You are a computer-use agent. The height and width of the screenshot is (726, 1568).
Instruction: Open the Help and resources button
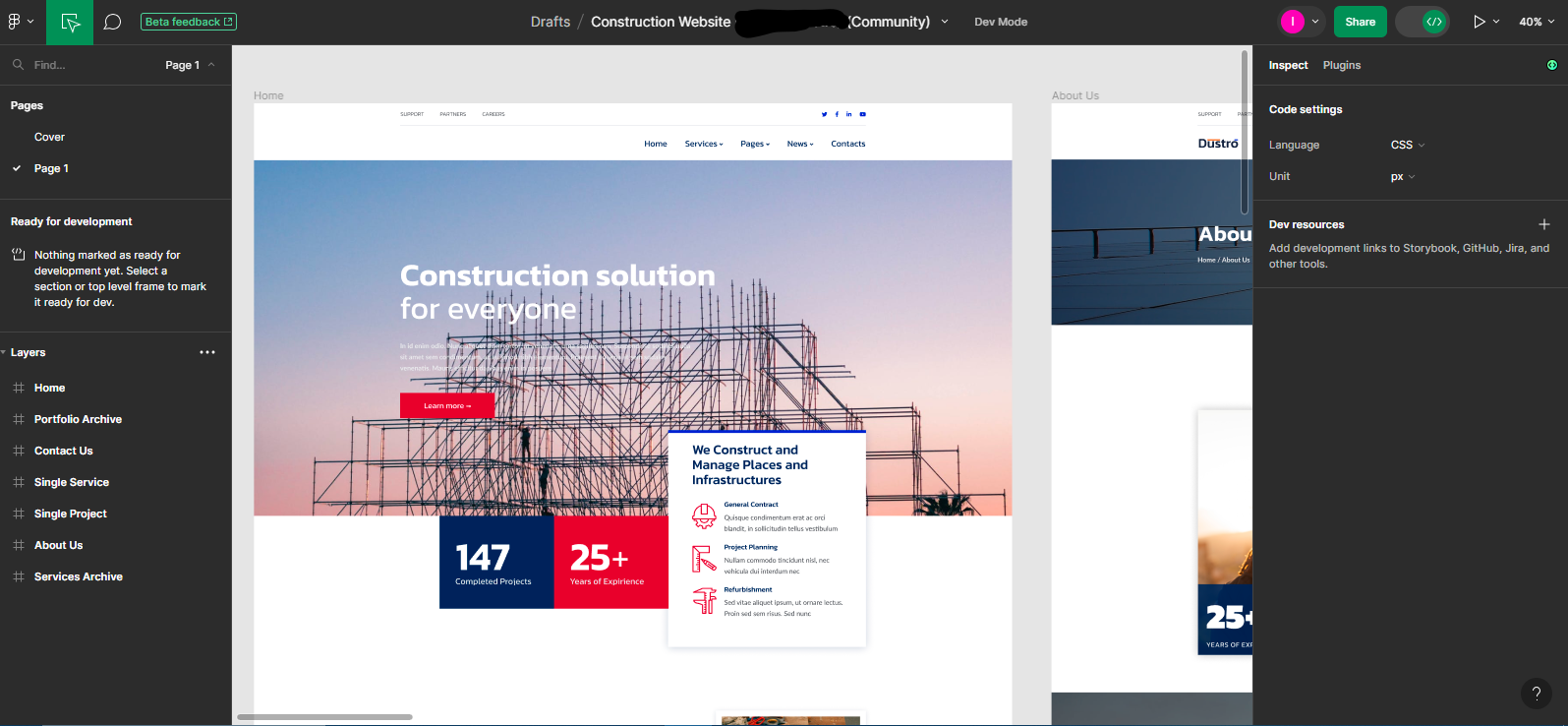click(1537, 694)
